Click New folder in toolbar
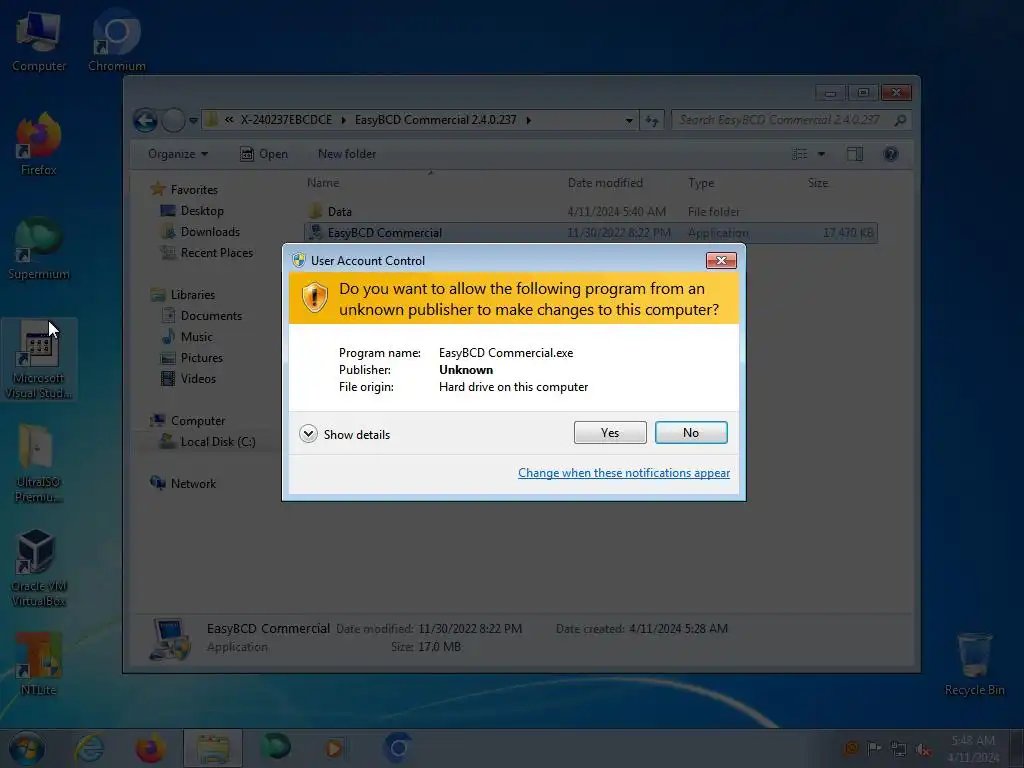 (x=347, y=154)
